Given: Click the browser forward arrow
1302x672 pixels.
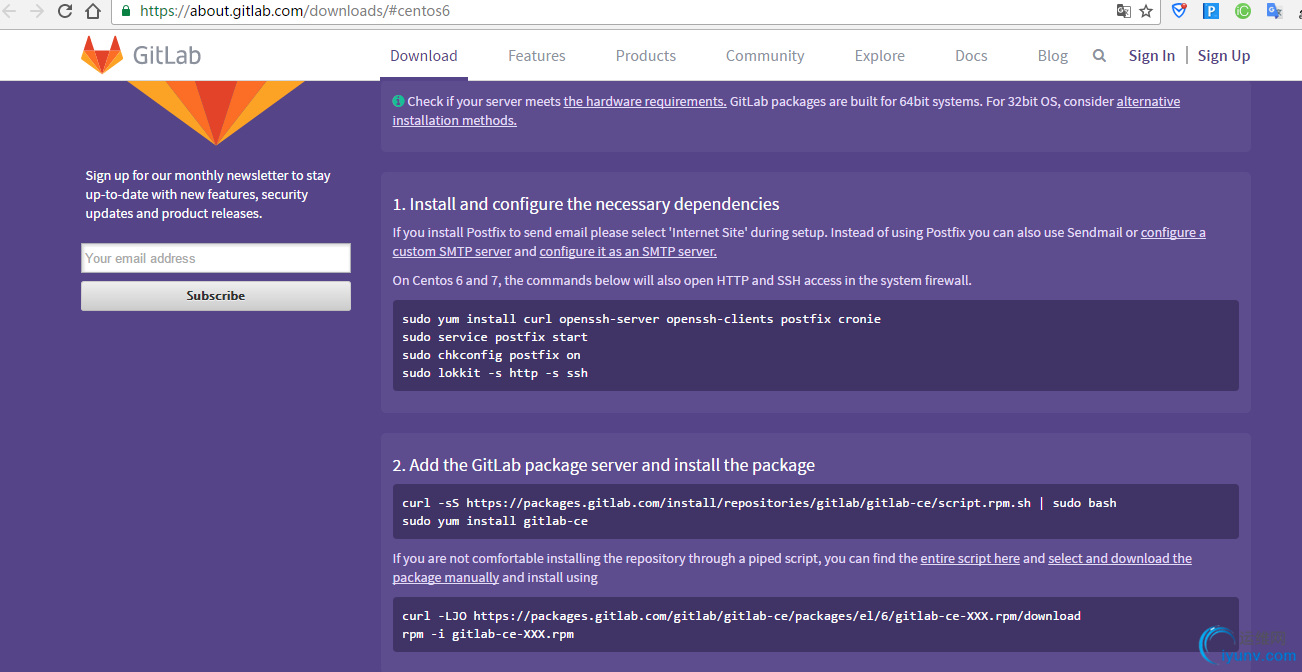Looking at the screenshot, I should click(37, 12).
